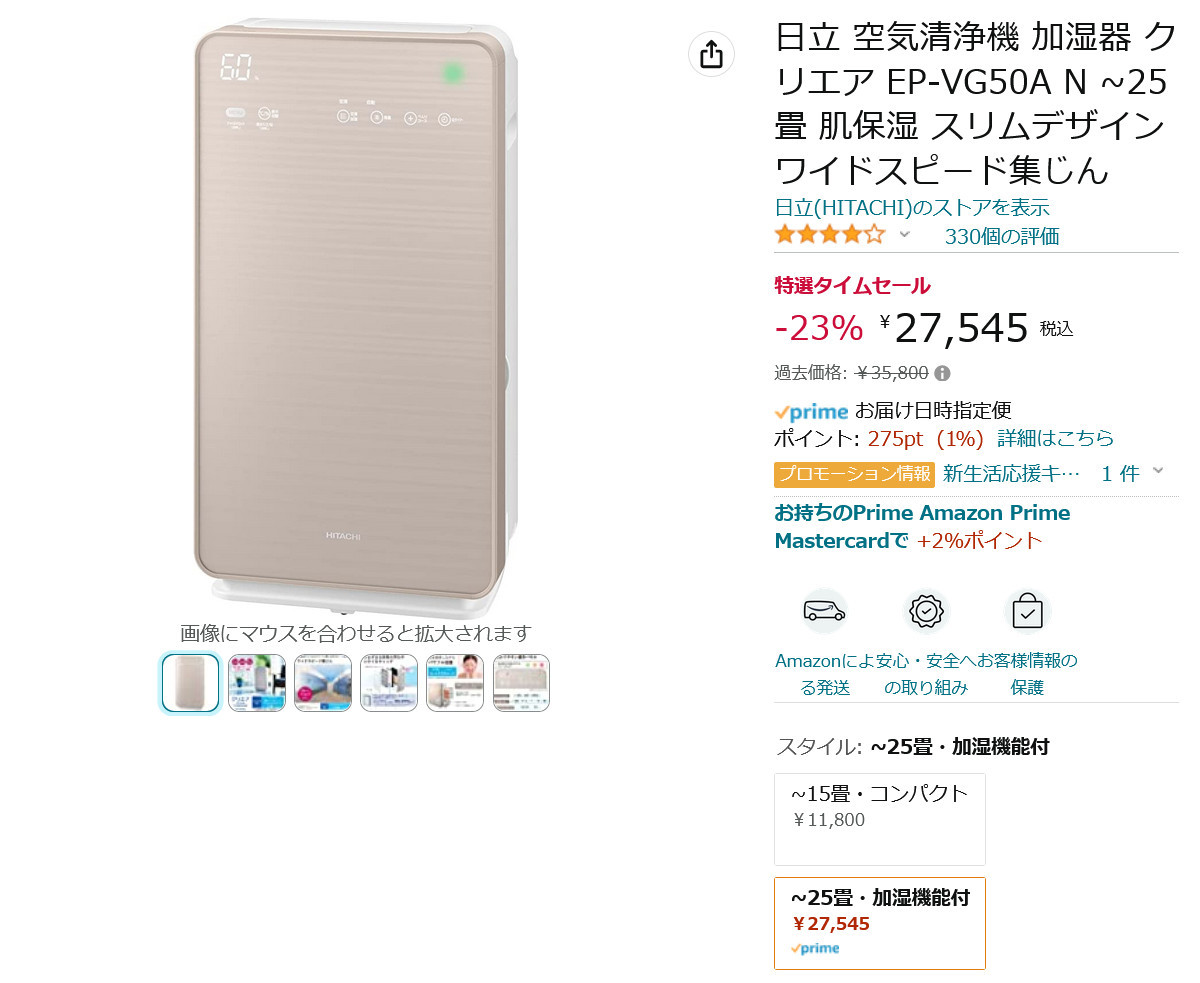This screenshot has width=1200, height=983.
Task: Expand the star rating dropdown chevron
Action: coord(904,235)
